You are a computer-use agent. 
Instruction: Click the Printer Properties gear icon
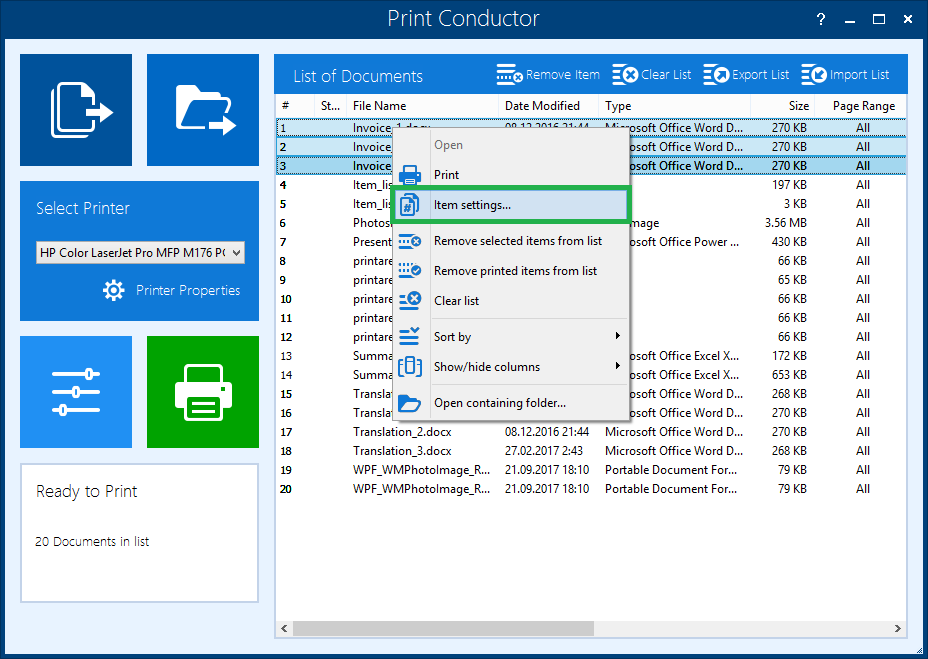point(114,290)
